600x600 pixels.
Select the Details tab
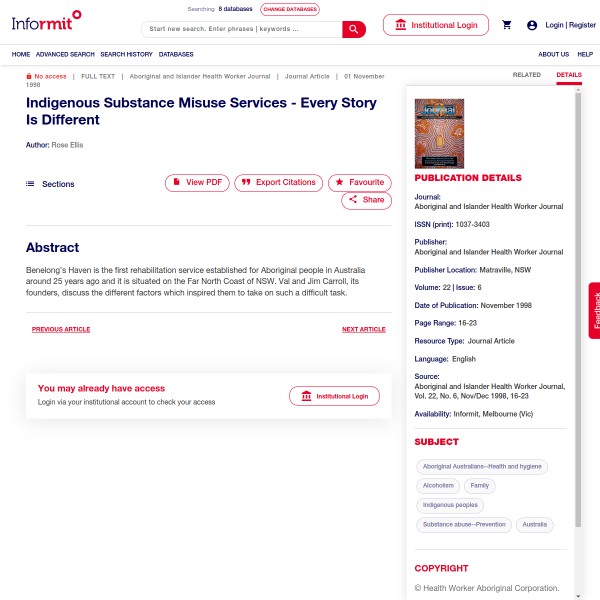569,75
